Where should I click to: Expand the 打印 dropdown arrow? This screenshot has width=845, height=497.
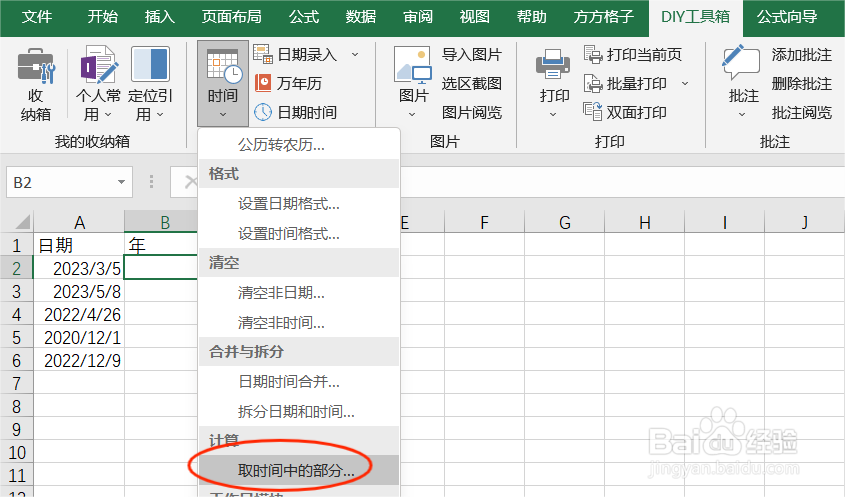553,114
